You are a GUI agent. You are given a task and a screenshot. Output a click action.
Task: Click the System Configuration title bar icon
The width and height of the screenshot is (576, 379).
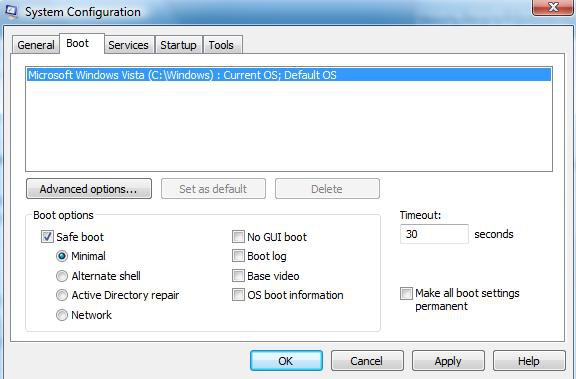[x=11, y=11]
